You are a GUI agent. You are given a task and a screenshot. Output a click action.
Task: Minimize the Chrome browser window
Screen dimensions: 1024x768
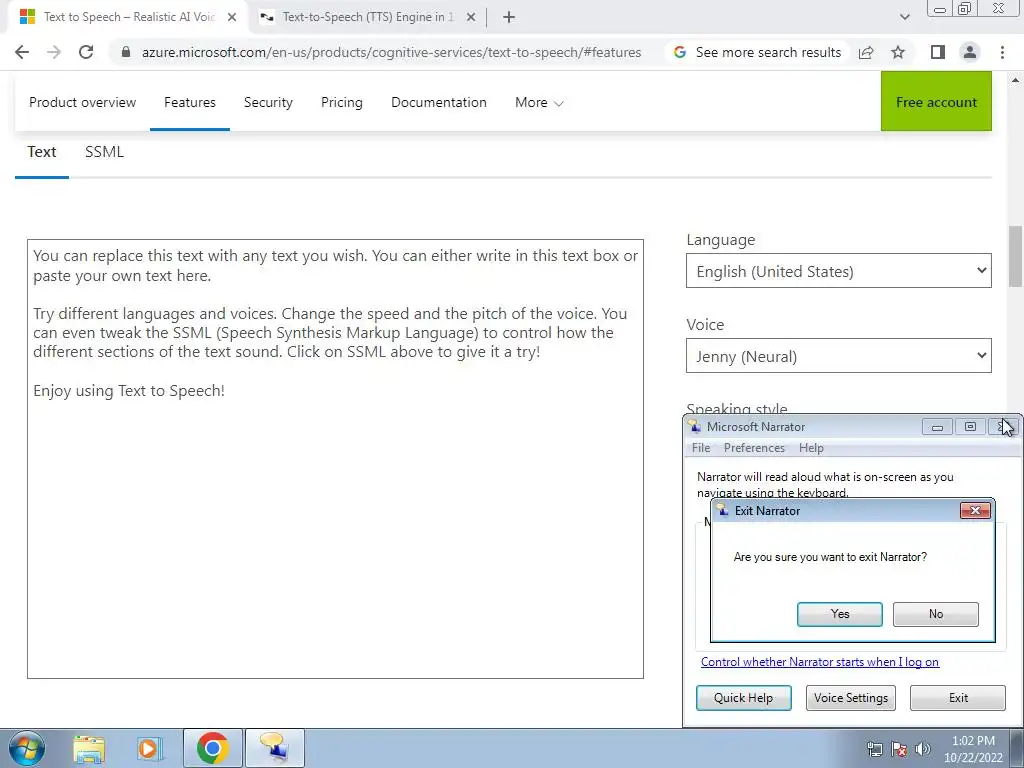pyautogui.click(x=940, y=8)
